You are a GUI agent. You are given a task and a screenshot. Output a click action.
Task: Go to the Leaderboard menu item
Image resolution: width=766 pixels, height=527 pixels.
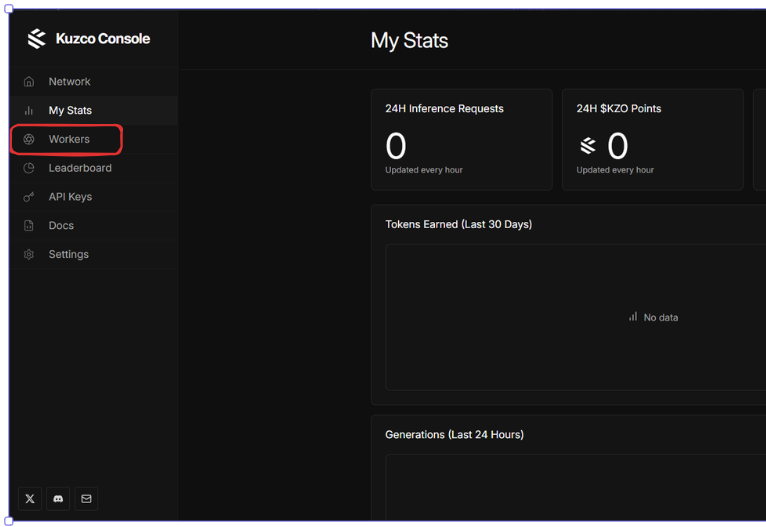[x=80, y=168]
